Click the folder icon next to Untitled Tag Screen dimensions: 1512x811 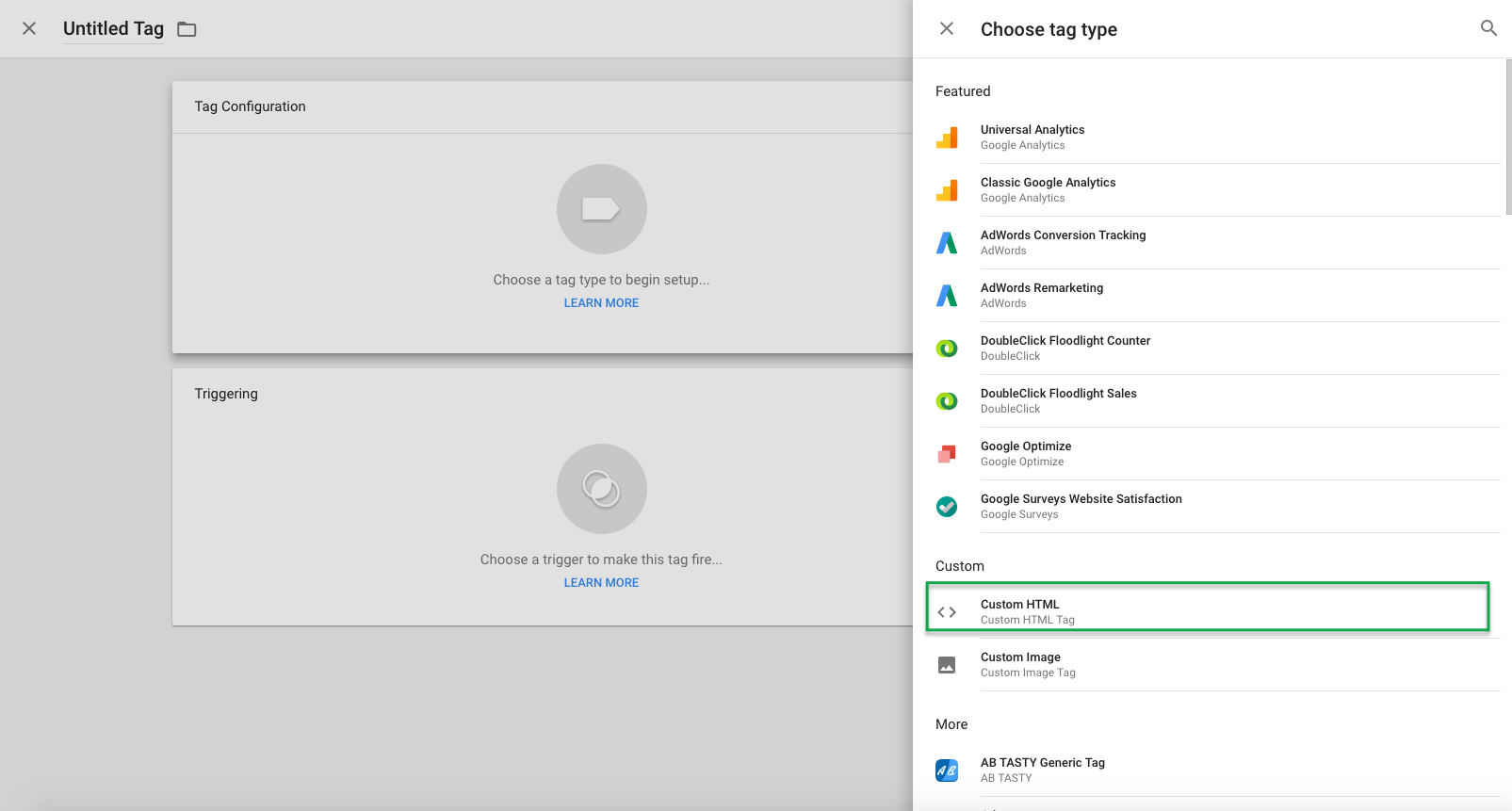[187, 29]
